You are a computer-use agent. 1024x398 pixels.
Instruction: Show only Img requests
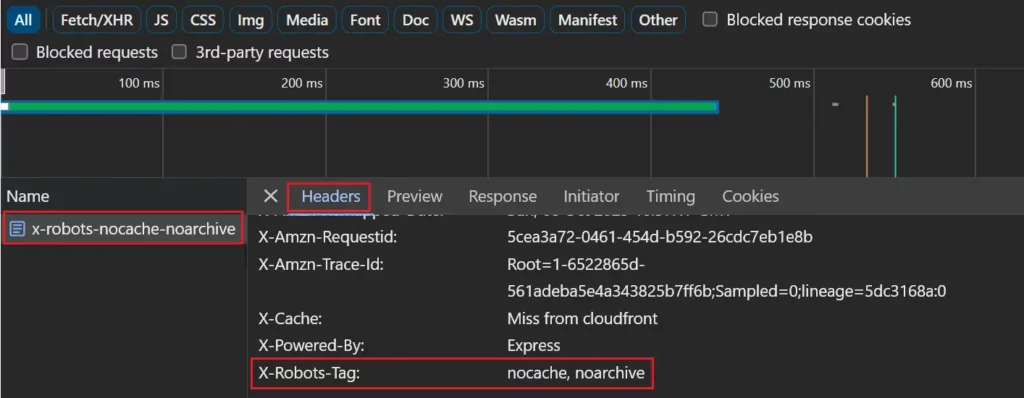251,20
